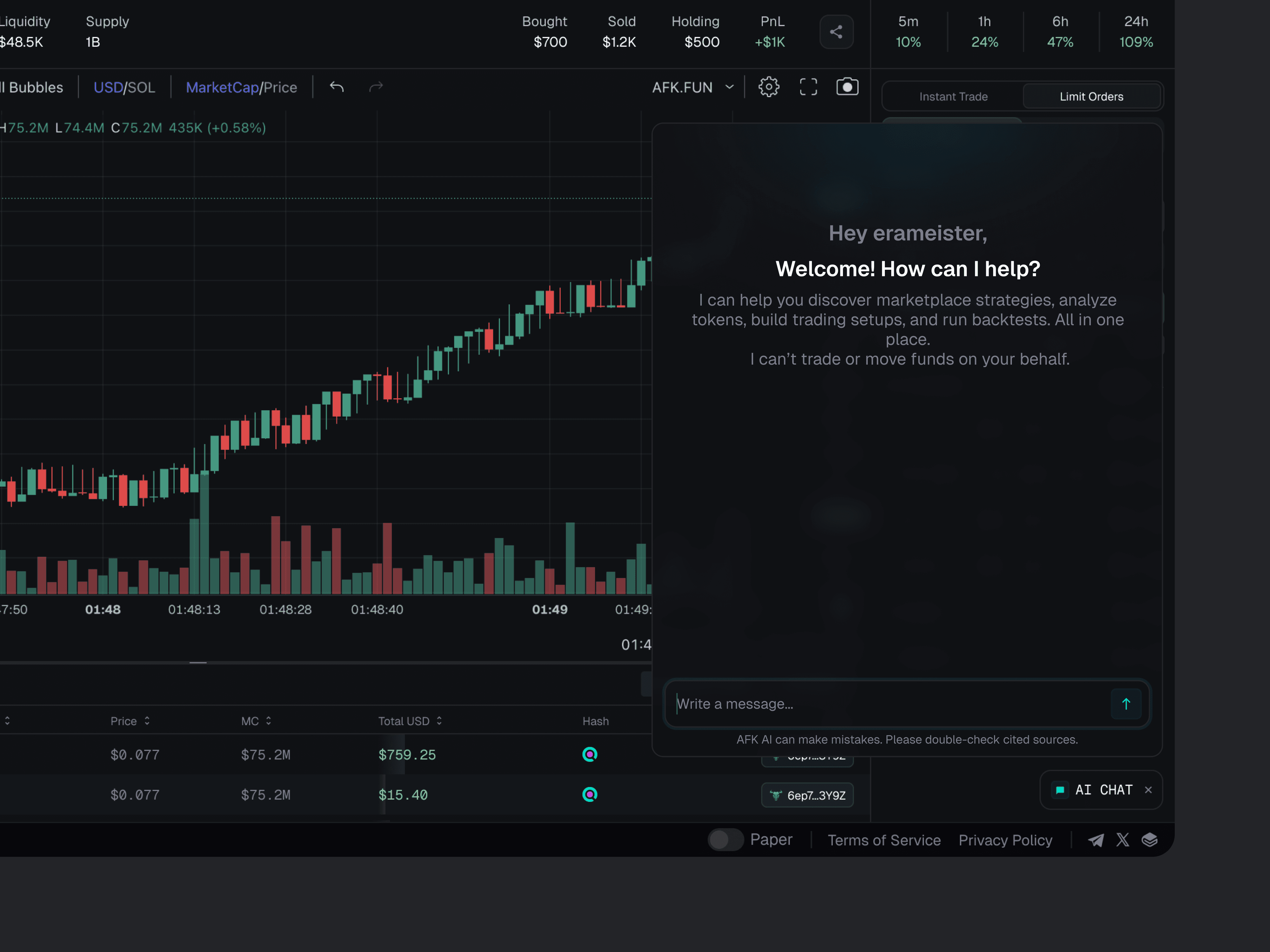Select the 5m timeframe stat
1270x952 pixels.
(908, 31)
